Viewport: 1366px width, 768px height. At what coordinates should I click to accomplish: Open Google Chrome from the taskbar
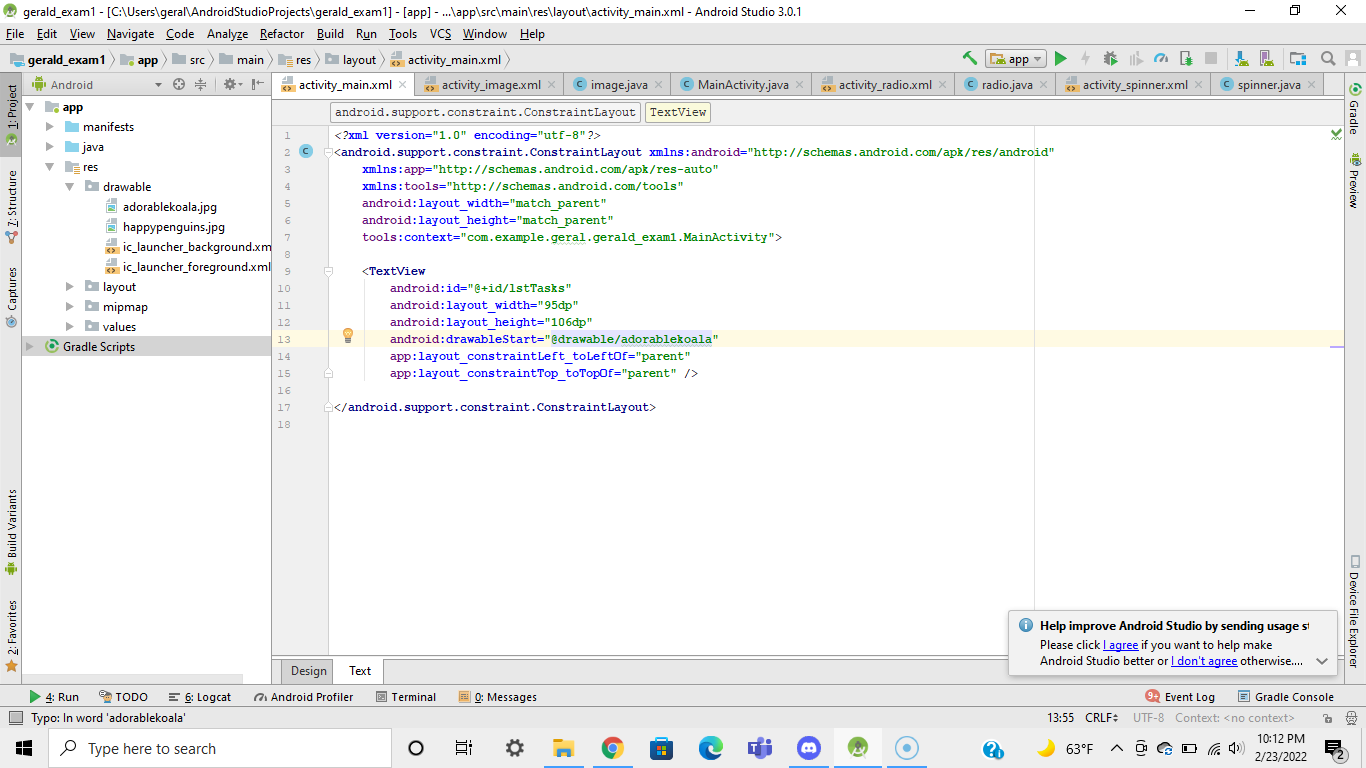[612, 748]
